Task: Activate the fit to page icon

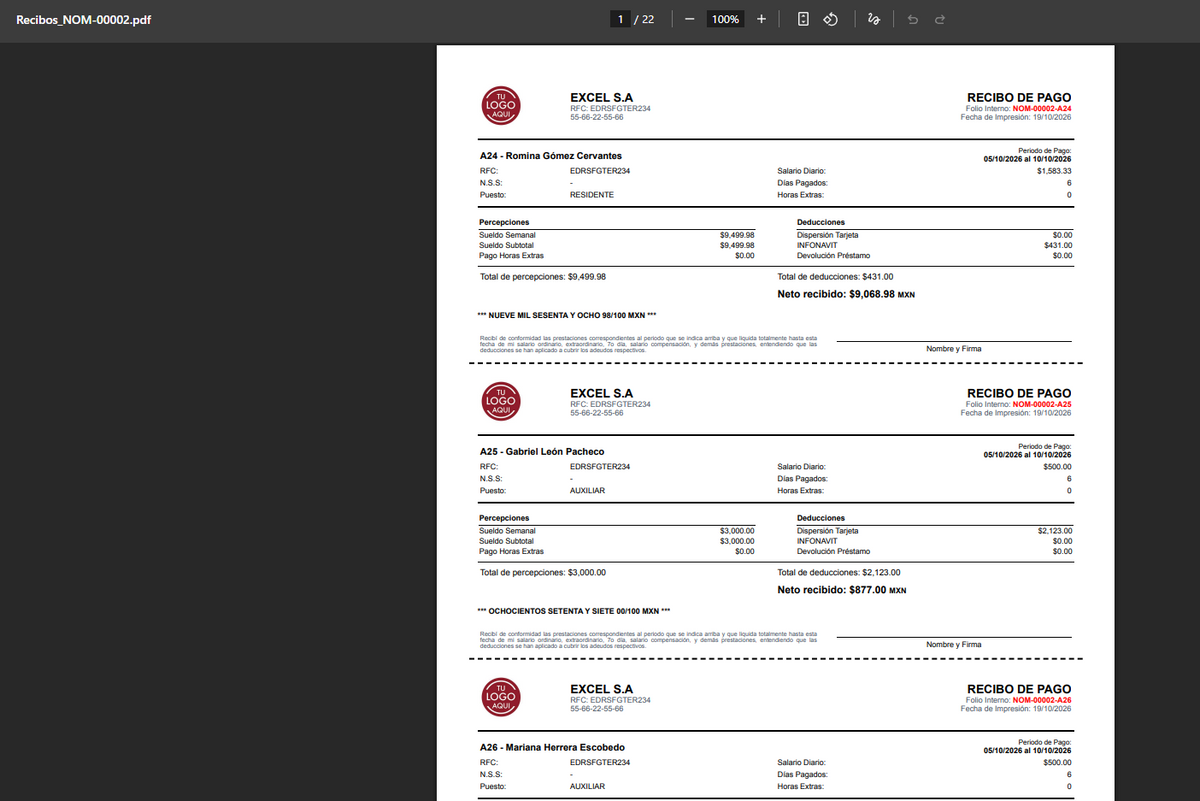Action: [x=803, y=19]
